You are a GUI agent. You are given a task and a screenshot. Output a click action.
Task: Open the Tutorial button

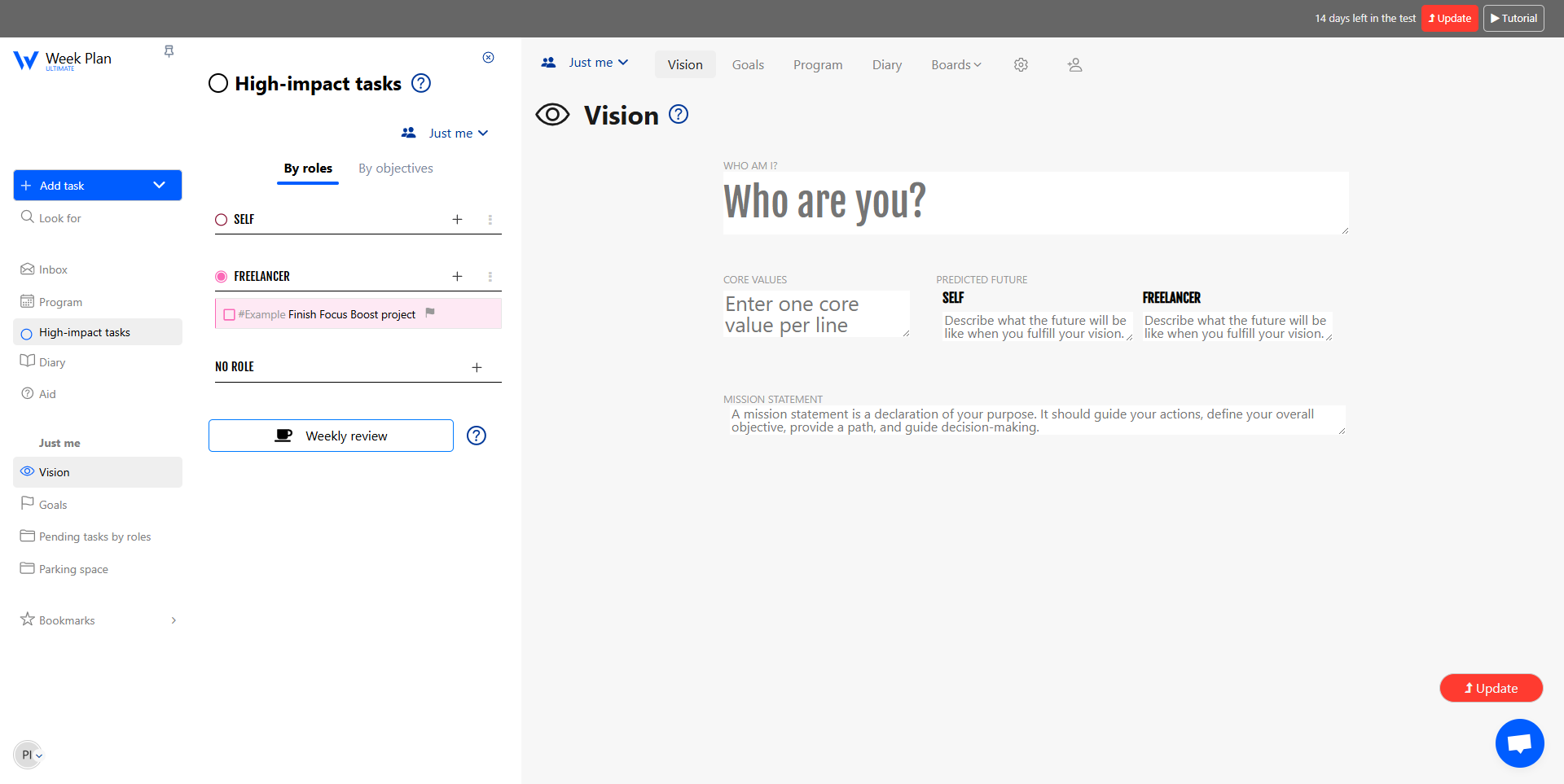pyautogui.click(x=1513, y=18)
